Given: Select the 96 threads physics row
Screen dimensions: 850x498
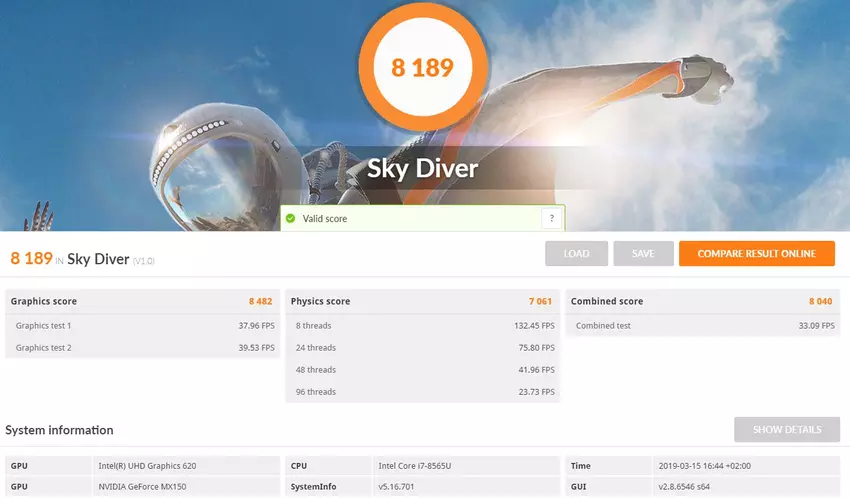Looking at the screenshot, I should tap(422, 392).
